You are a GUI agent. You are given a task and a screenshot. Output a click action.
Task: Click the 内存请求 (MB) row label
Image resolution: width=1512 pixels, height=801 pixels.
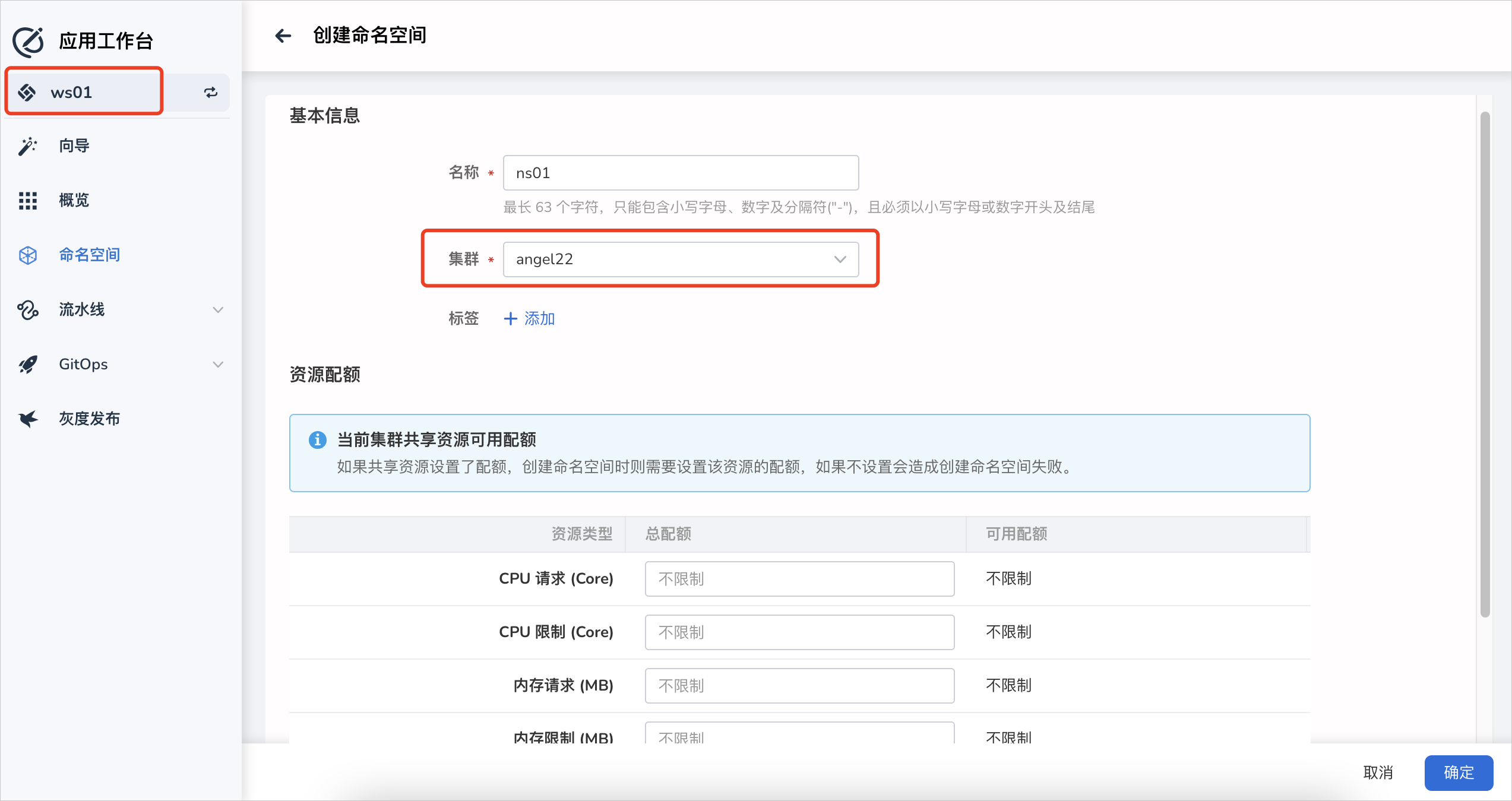[563, 685]
